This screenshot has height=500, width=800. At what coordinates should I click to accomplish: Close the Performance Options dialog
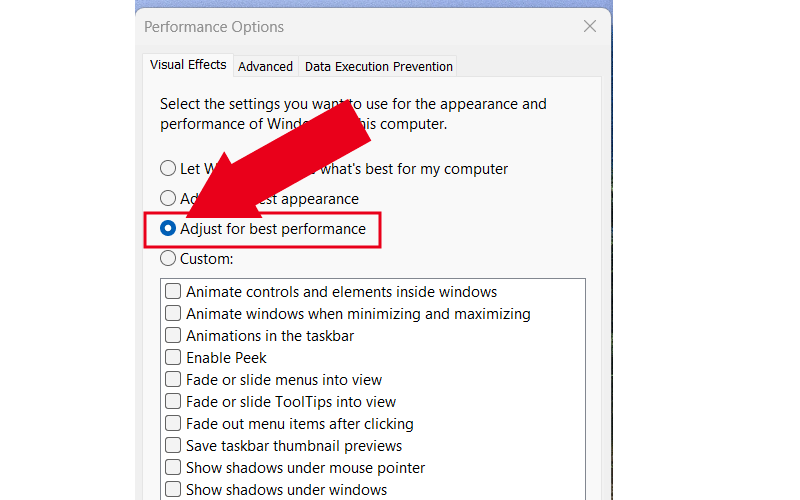click(590, 27)
